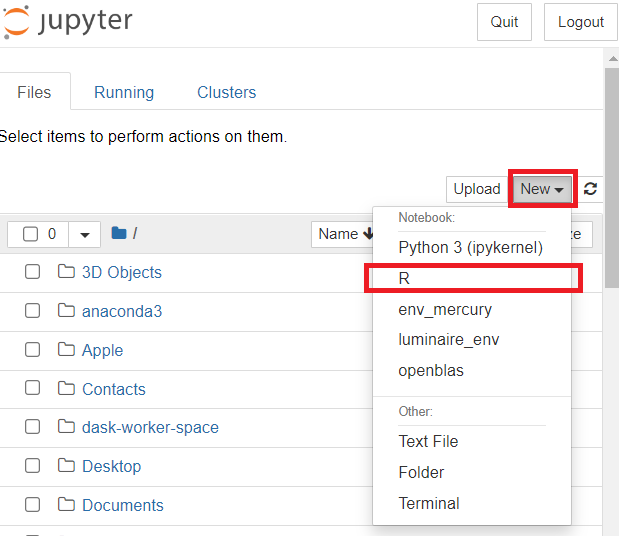
Task: Switch to the Running tab
Action: 124,92
